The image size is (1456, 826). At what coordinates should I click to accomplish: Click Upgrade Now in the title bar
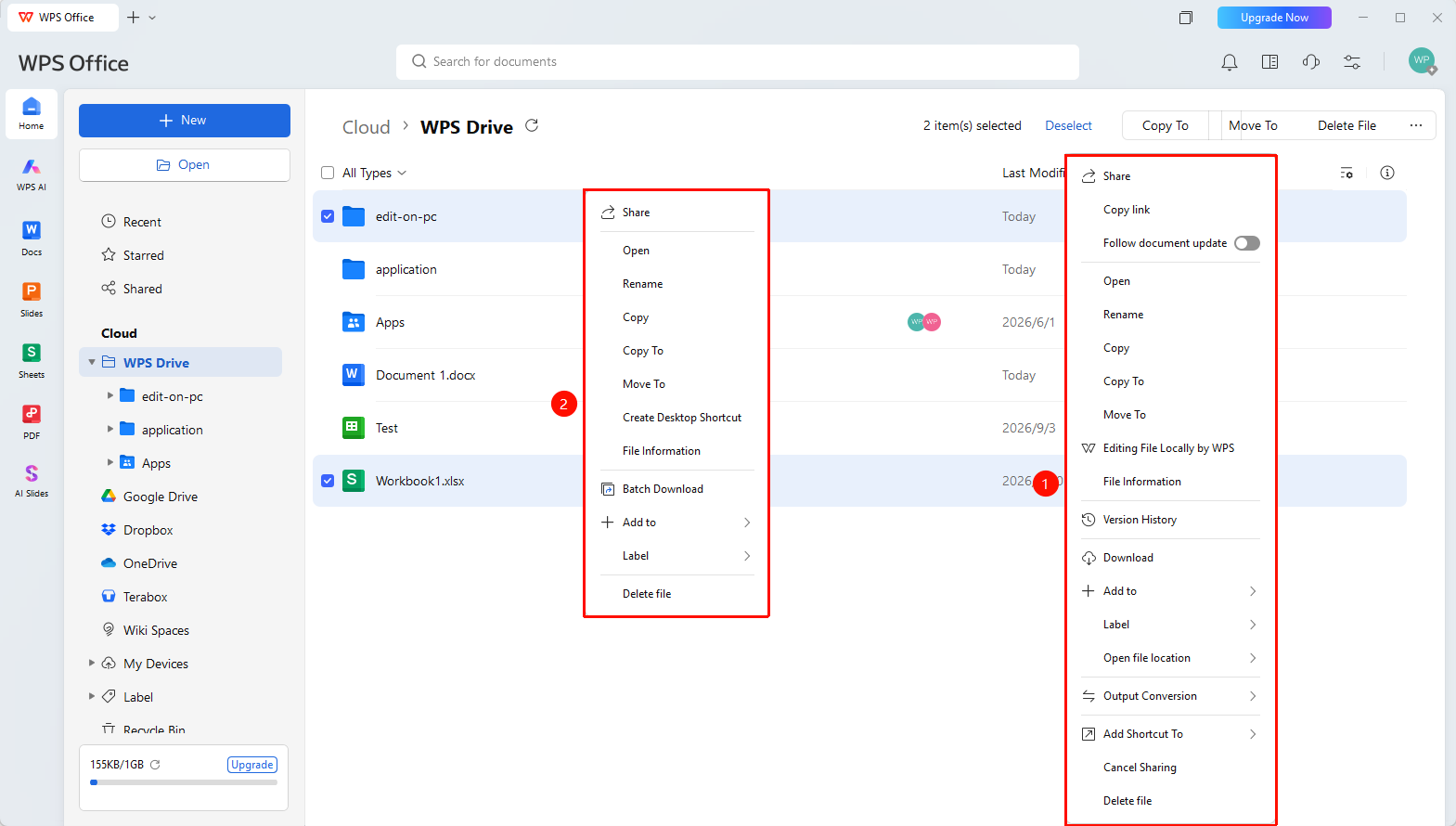tap(1274, 18)
